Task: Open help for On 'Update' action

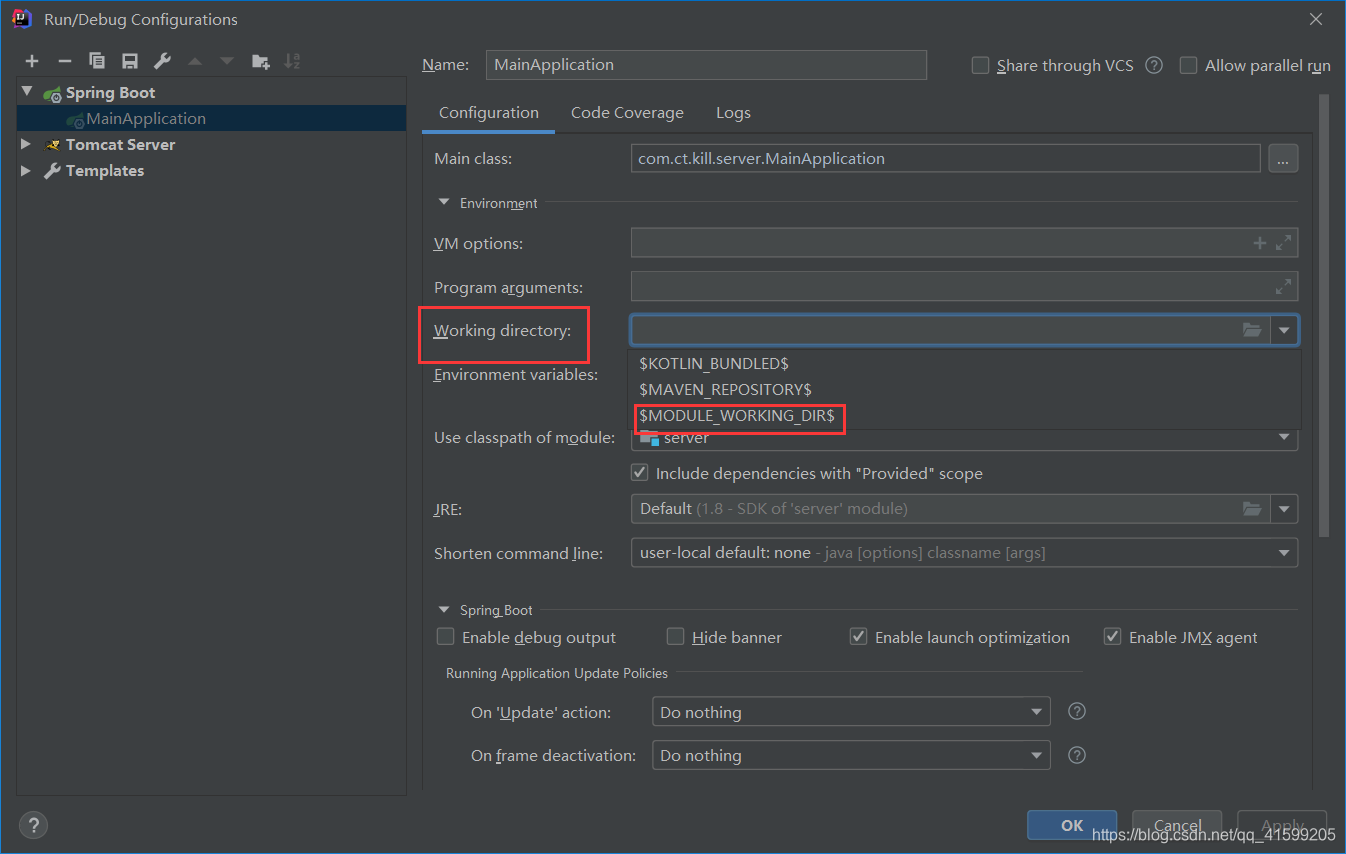Action: click(1077, 711)
